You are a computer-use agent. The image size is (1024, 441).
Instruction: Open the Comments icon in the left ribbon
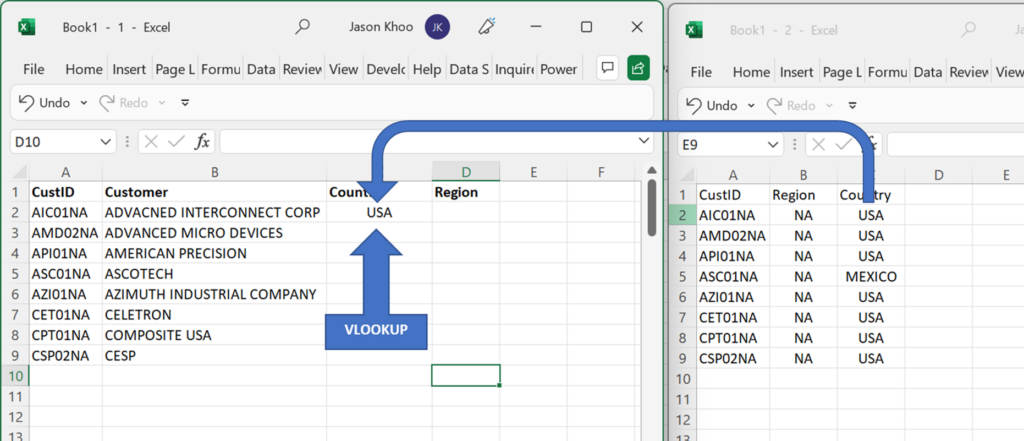(x=607, y=68)
